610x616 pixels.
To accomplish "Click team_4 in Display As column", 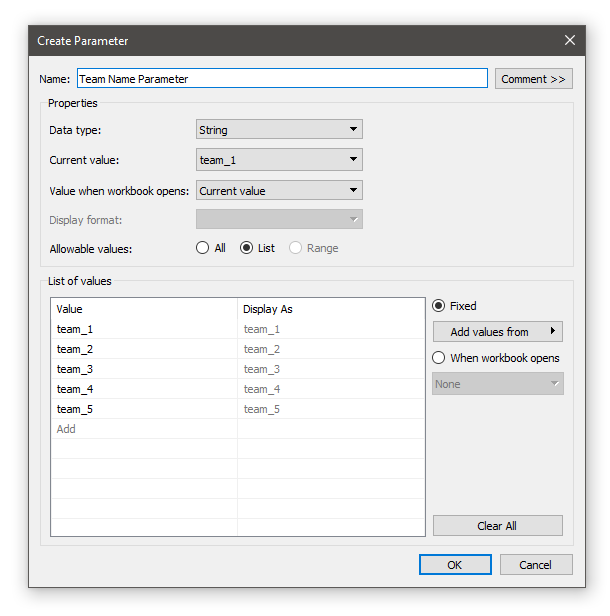I will (331, 389).
